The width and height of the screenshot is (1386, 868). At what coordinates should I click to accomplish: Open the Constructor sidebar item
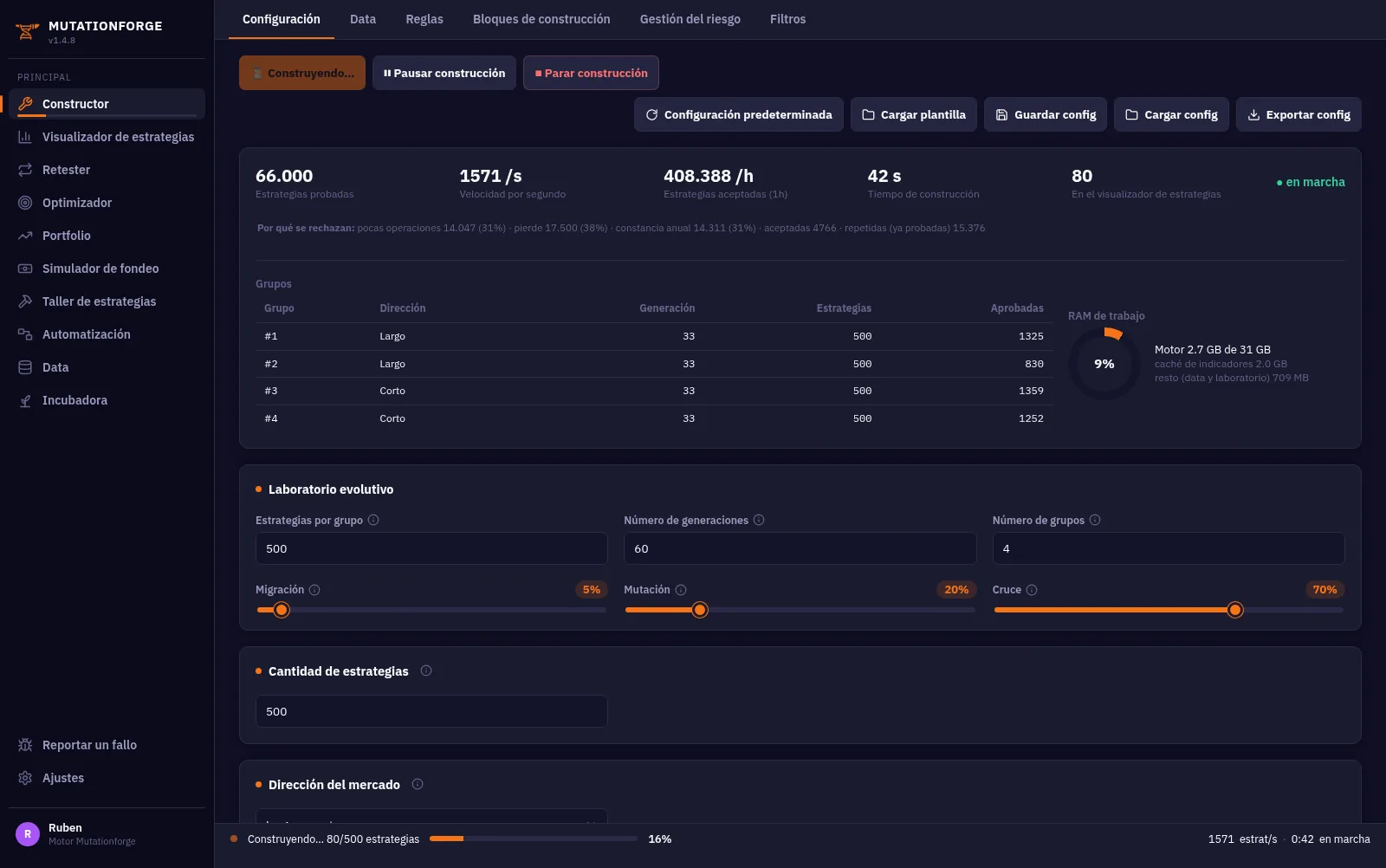[x=107, y=104]
